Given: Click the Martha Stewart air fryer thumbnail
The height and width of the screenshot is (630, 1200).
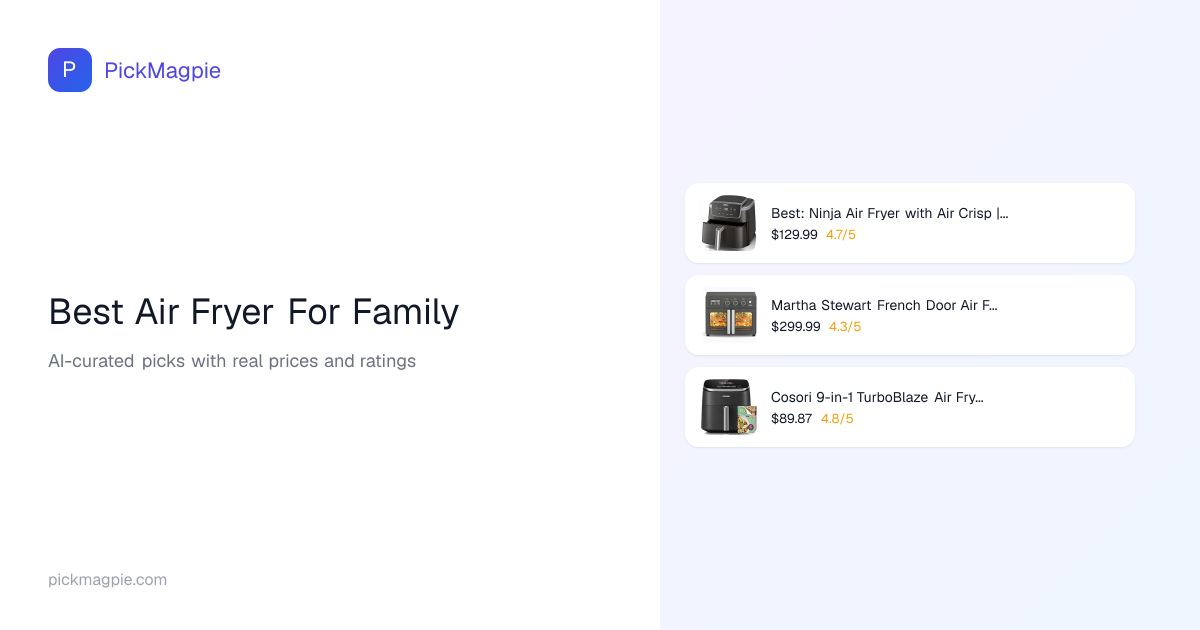Looking at the screenshot, I should click(x=728, y=315).
